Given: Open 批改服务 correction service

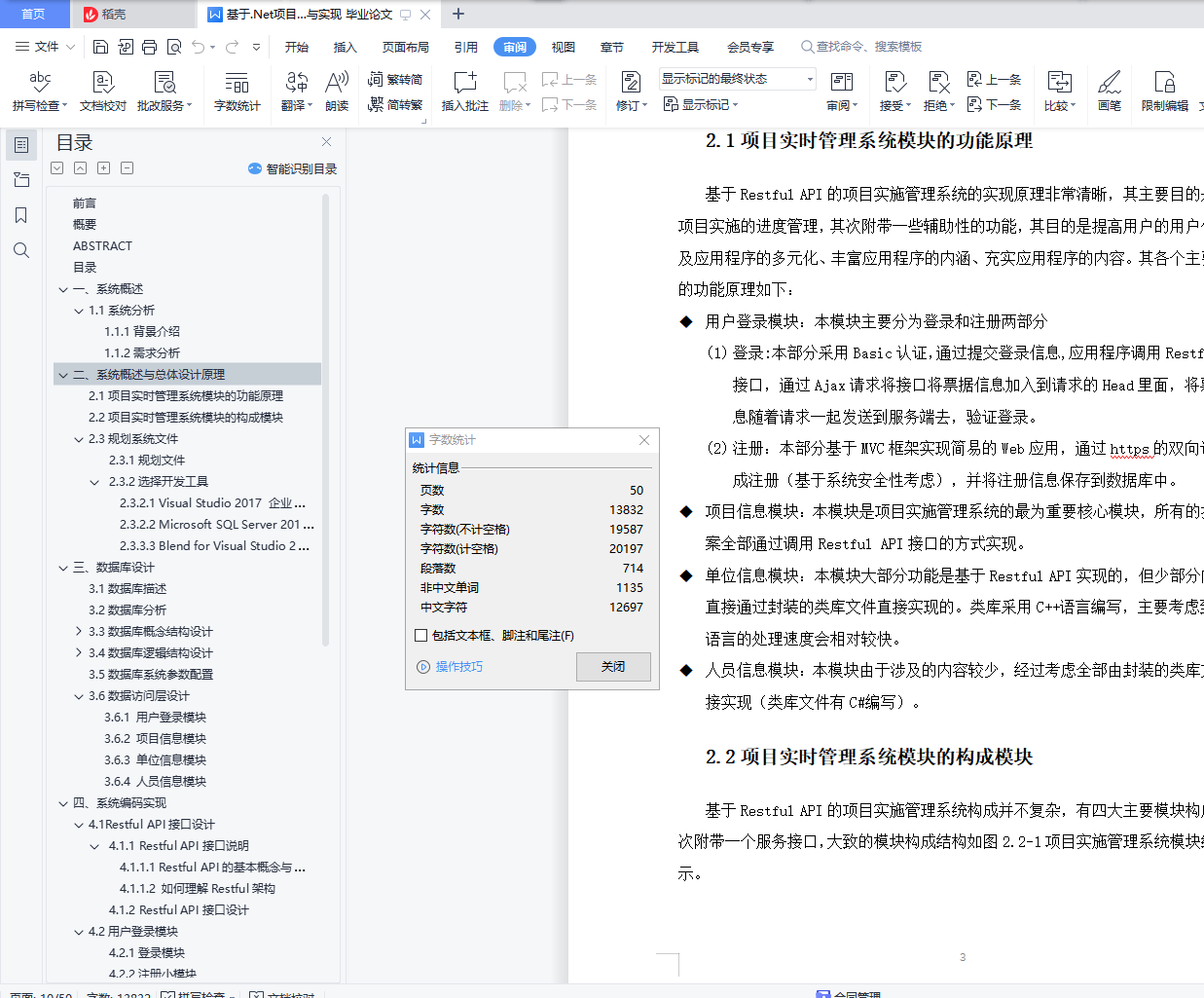Looking at the screenshot, I should (164, 92).
